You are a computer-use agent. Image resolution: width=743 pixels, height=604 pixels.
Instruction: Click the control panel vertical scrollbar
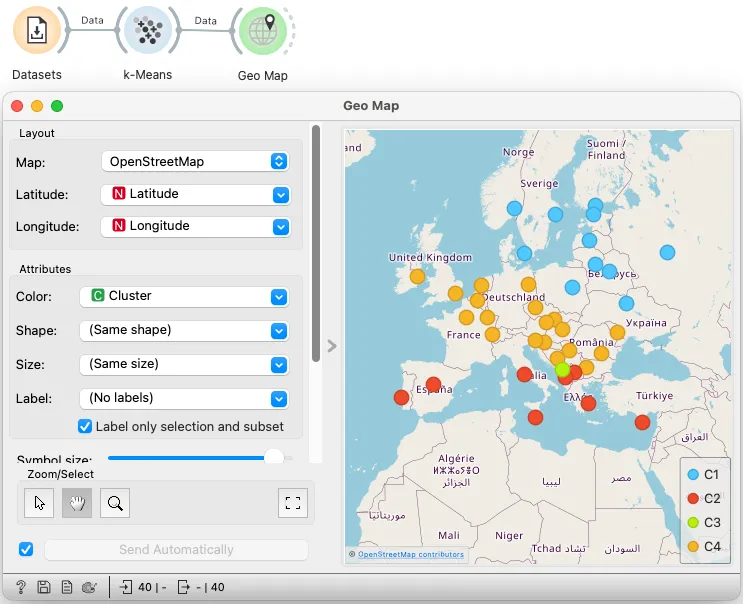coord(316,243)
